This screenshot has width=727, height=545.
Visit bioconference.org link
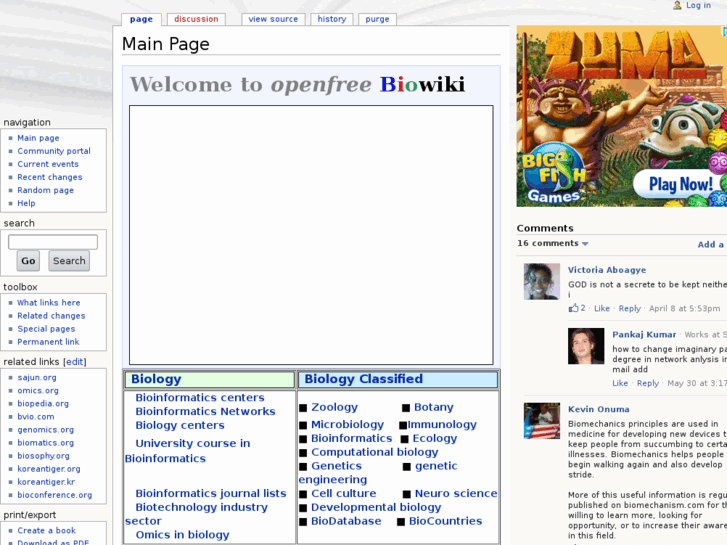[x=55, y=495]
